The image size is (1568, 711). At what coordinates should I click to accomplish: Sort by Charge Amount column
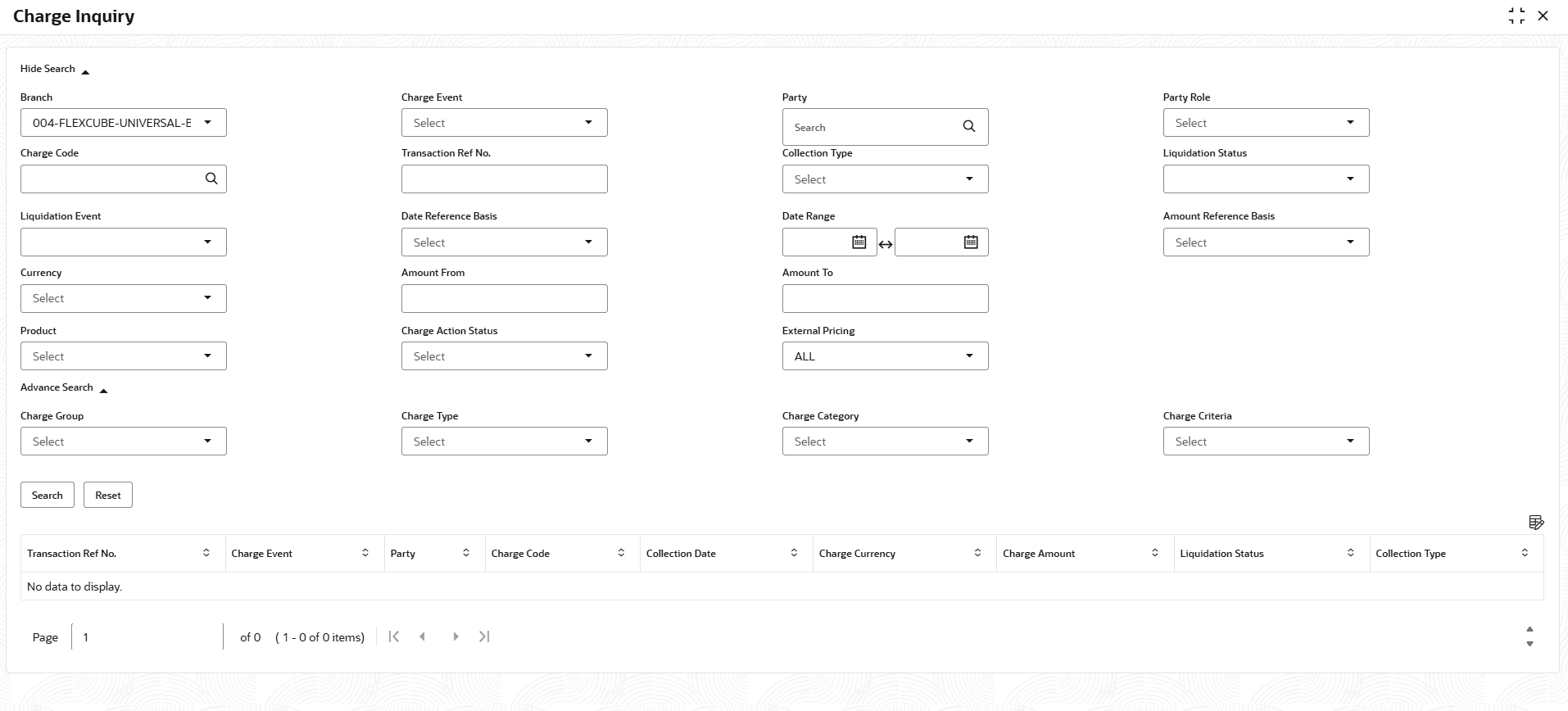point(1155,553)
